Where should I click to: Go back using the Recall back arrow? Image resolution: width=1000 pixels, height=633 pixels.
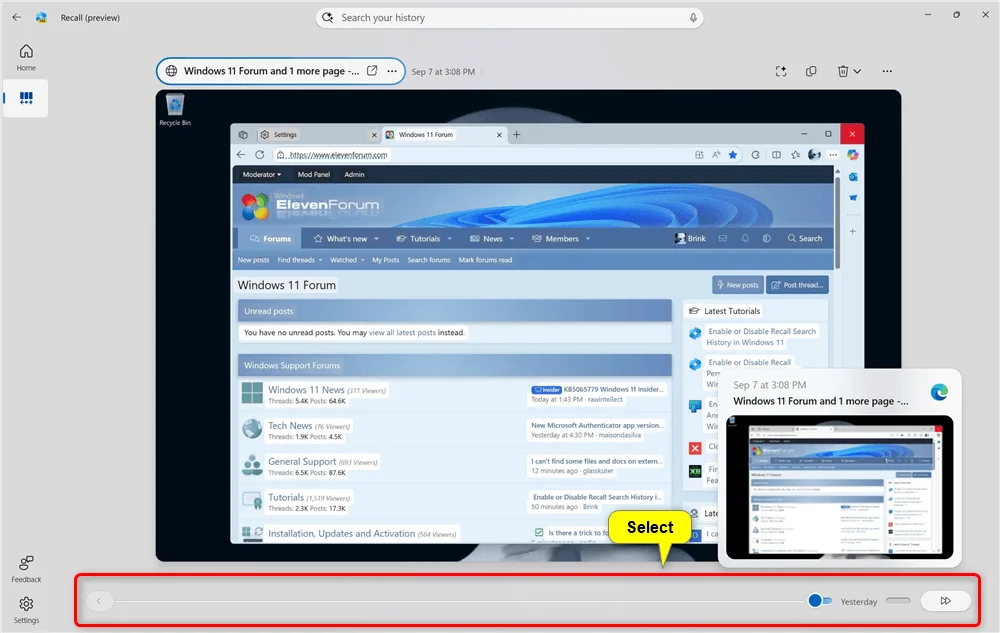[17, 18]
